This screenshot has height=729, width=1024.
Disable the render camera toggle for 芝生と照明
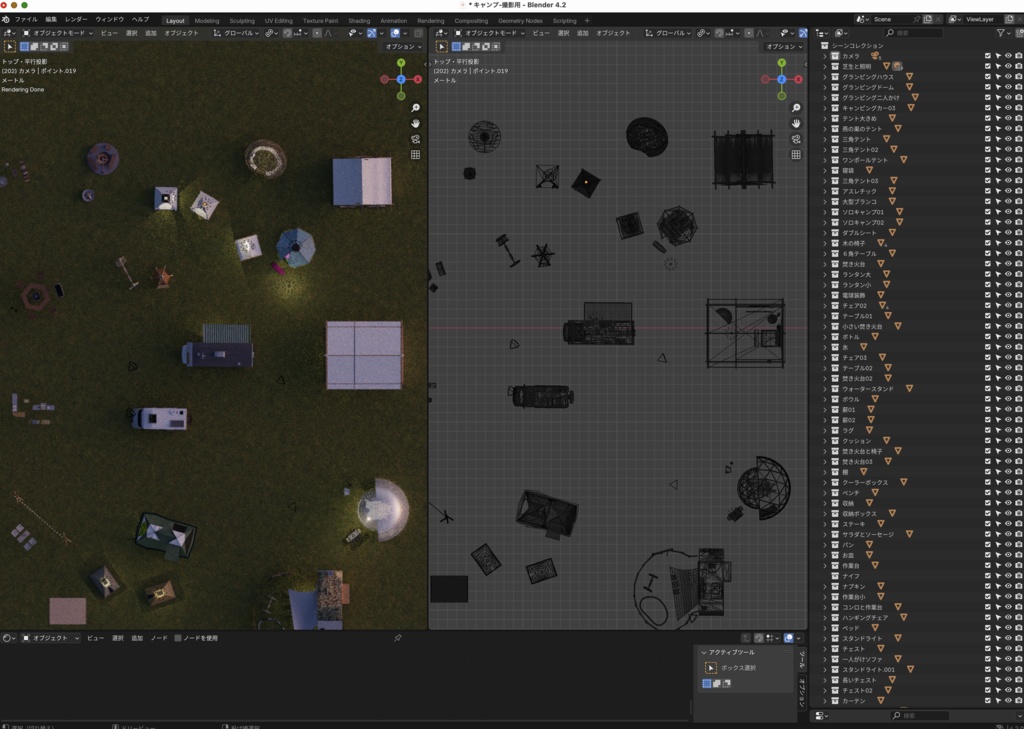tap(1017, 65)
